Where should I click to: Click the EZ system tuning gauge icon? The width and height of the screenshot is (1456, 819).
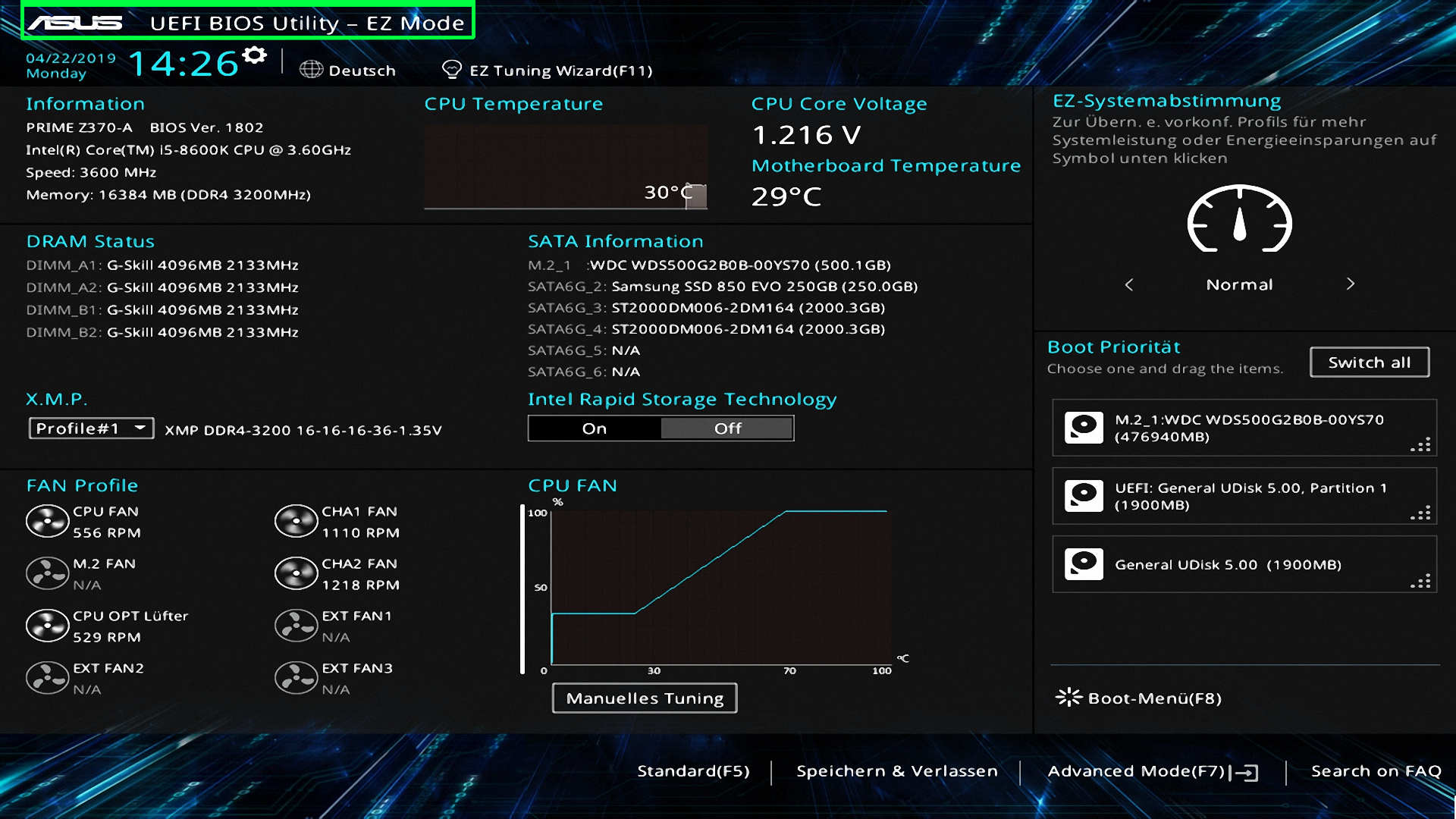(1239, 220)
